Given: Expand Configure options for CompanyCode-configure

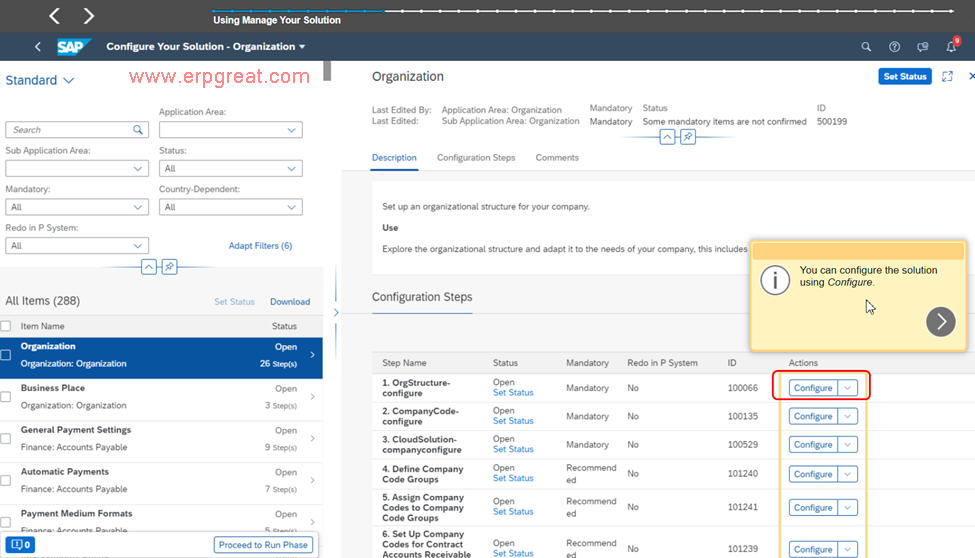Looking at the screenshot, I should [x=848, y=416].
